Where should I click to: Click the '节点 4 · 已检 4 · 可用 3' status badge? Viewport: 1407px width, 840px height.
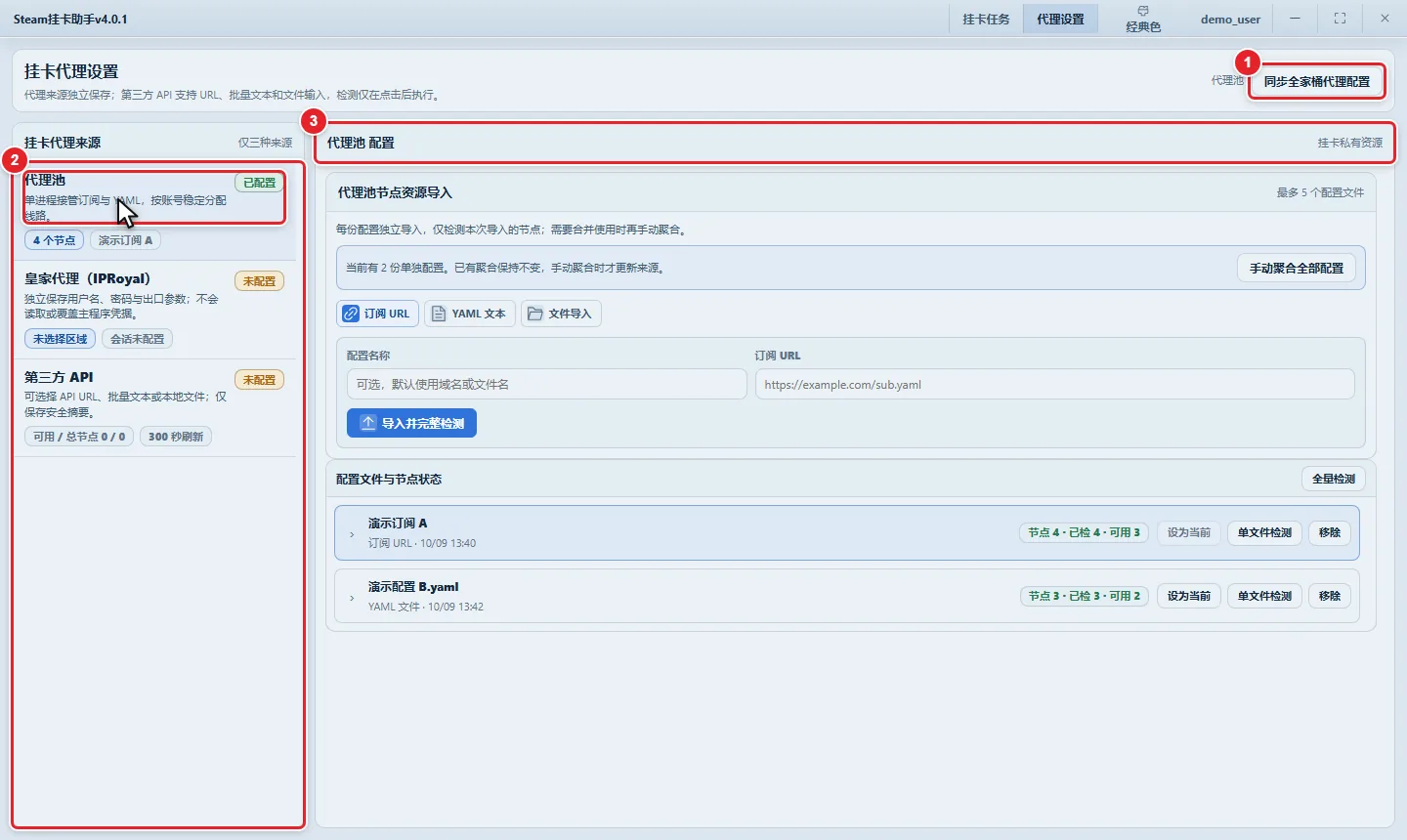tap(1085, 532)
